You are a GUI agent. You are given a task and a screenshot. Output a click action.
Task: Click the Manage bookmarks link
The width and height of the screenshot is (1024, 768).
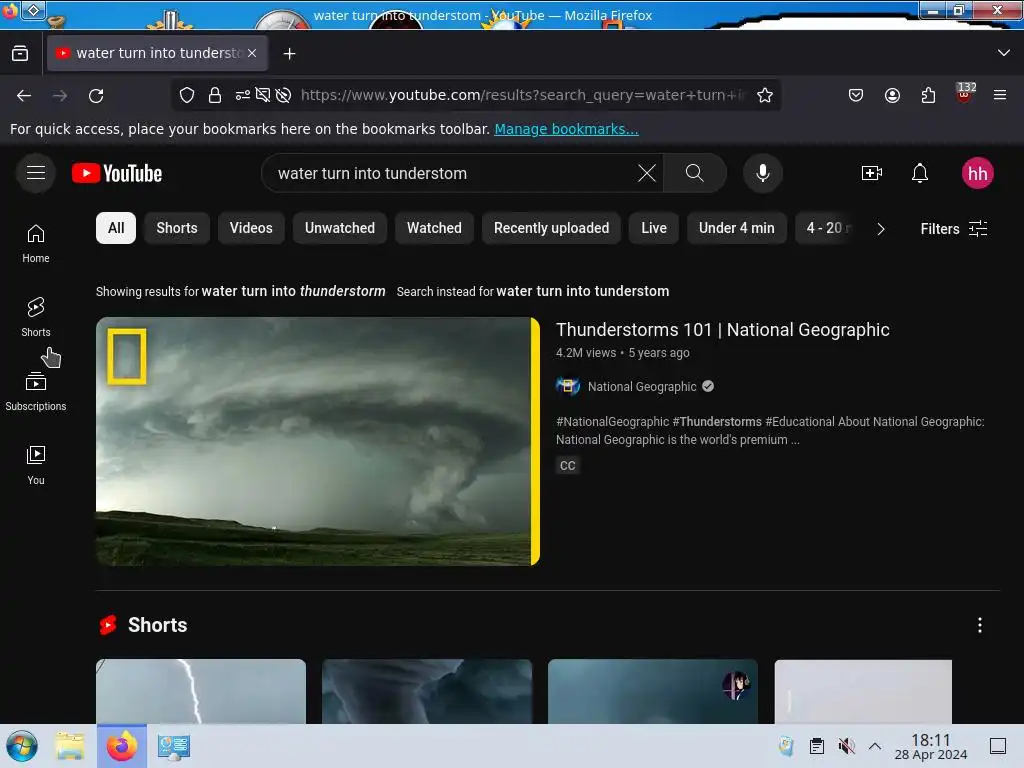[x=566, y=129]
